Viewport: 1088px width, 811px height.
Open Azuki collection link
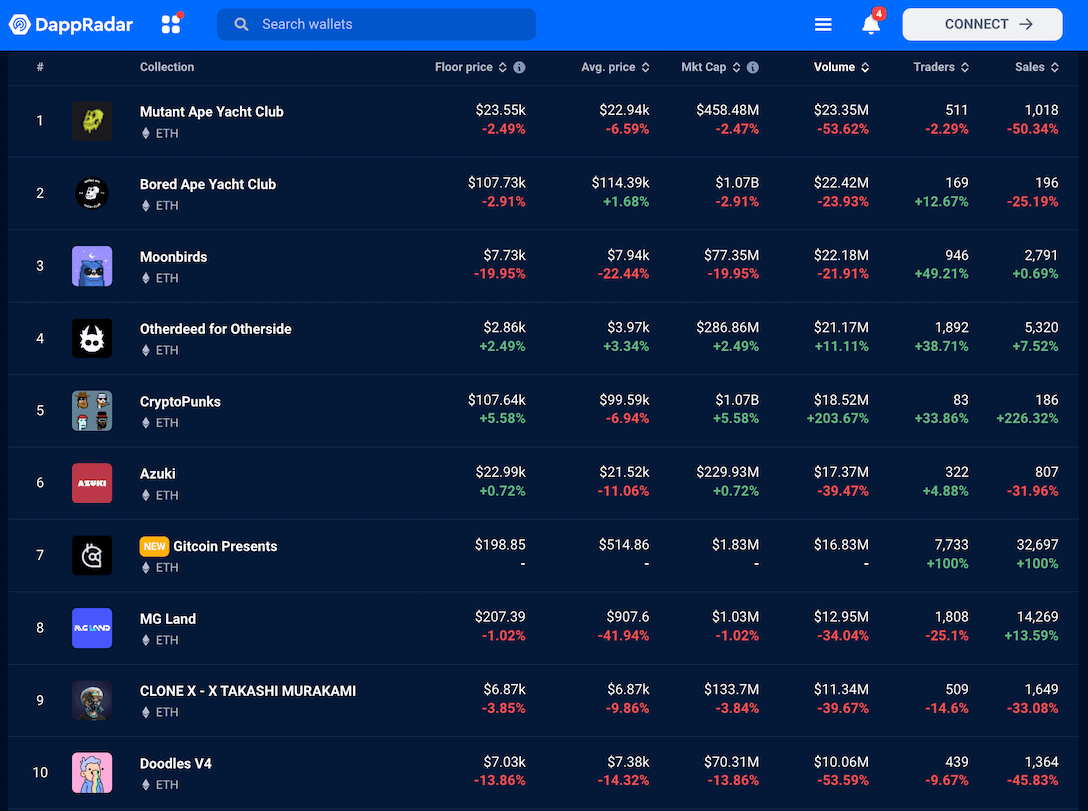click(158, 474)
